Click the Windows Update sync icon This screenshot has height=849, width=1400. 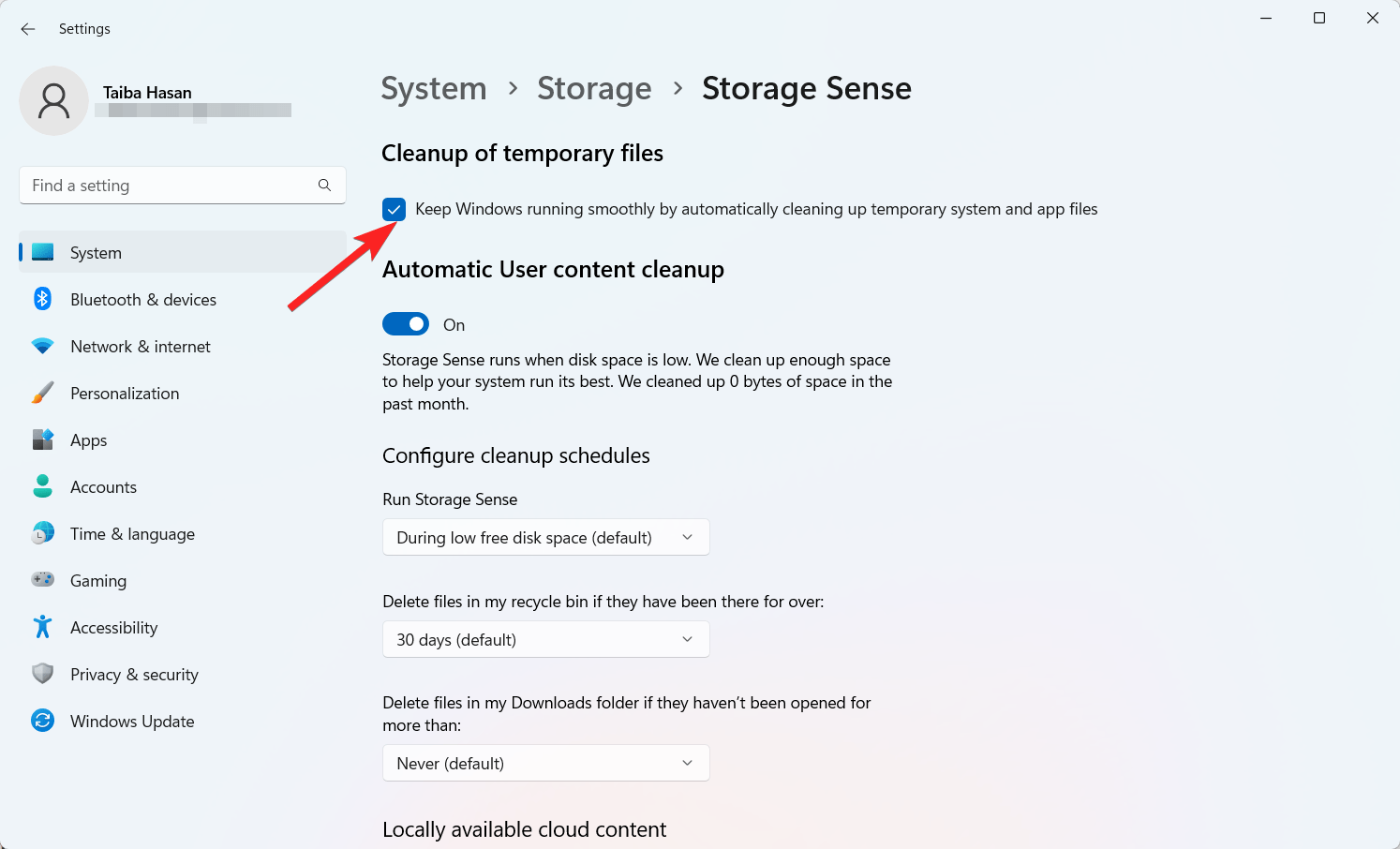coord(42,721)
